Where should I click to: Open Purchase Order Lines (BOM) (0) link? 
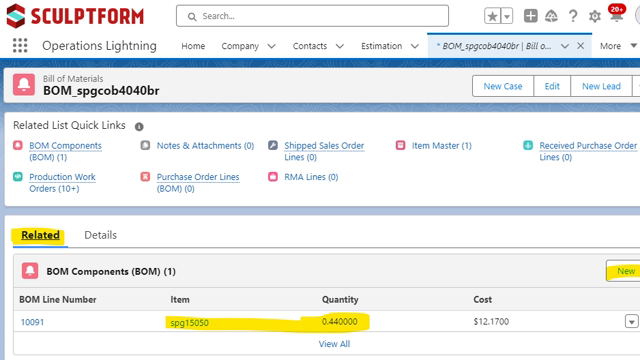point(198,183)
